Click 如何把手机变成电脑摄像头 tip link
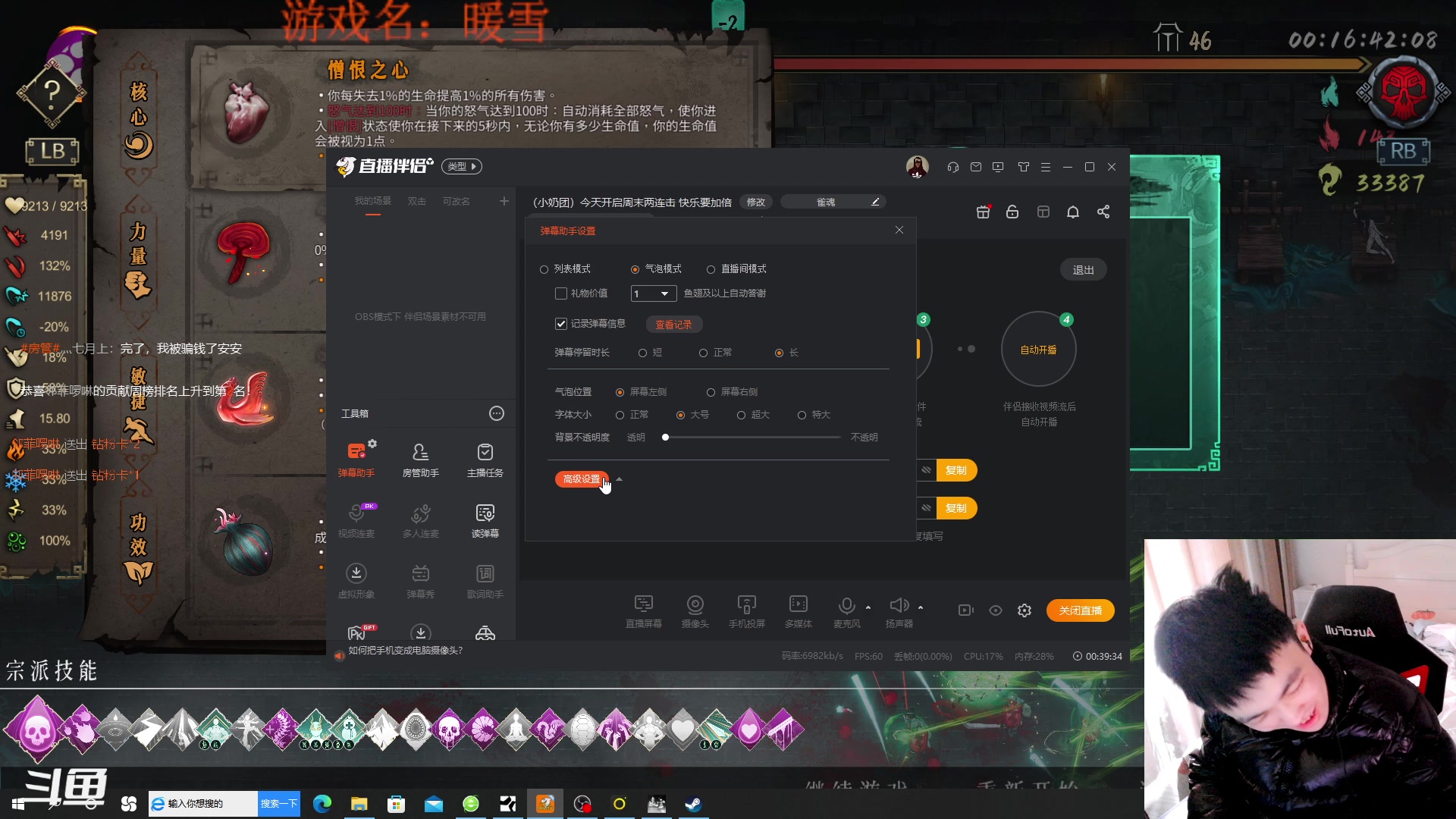The image size is (1456, 819). [x=405, y=651]
